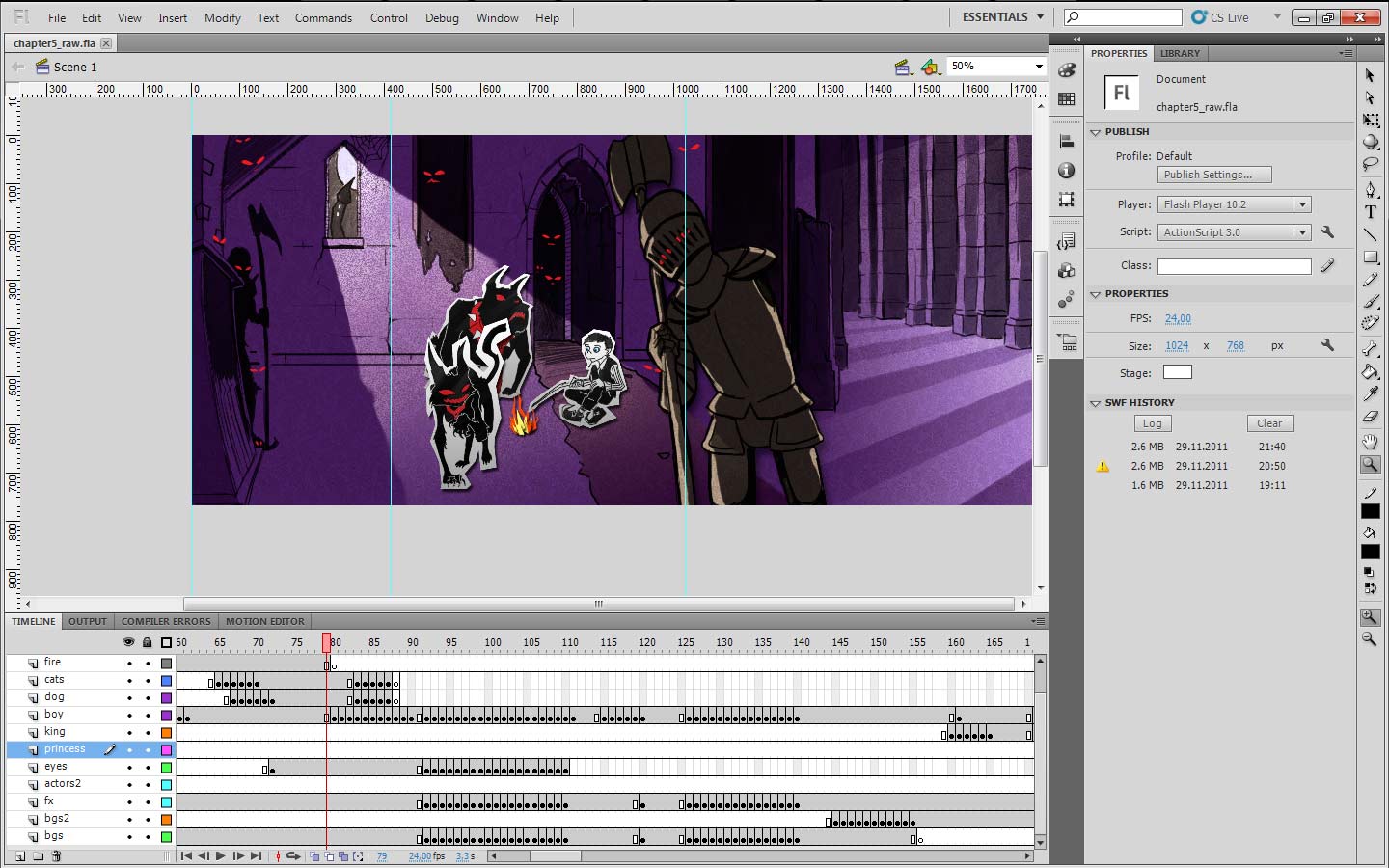Viewport: 1389px width, 868px height.
Task: Toggle outline view for boy layer
Action: point(166,716)
